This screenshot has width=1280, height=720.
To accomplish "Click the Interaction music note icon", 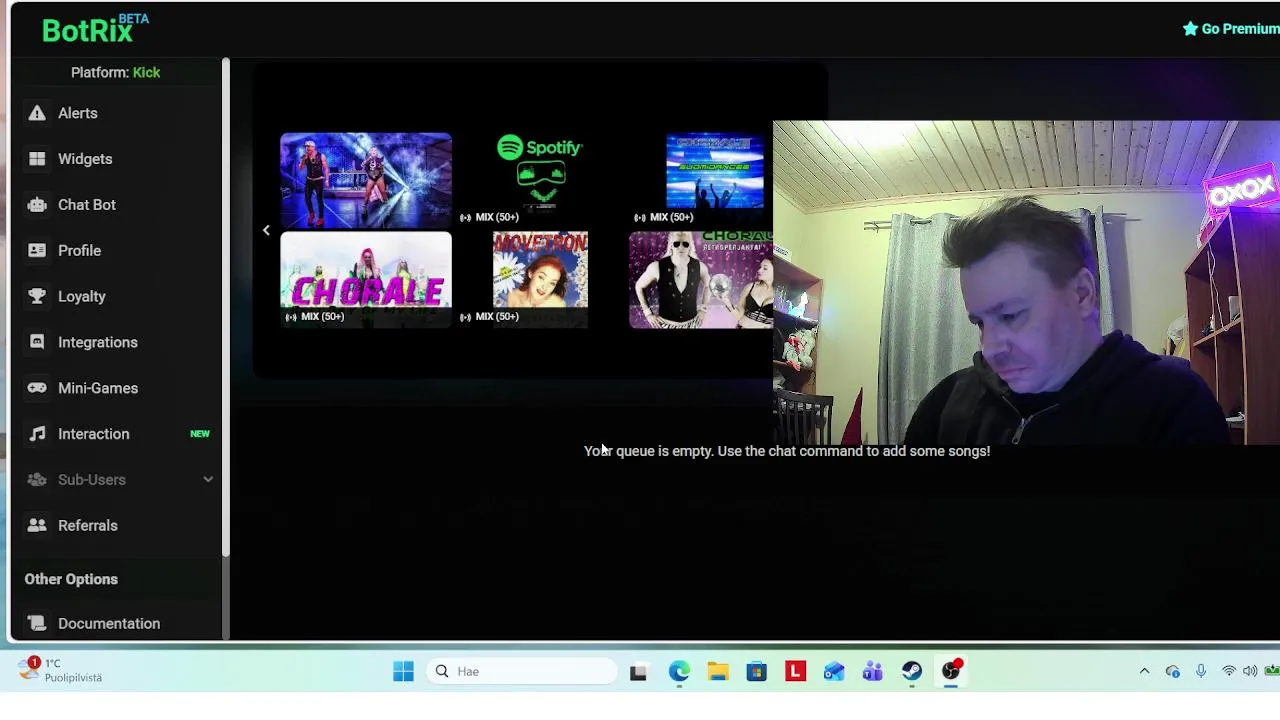I will (x=37, y=434).
